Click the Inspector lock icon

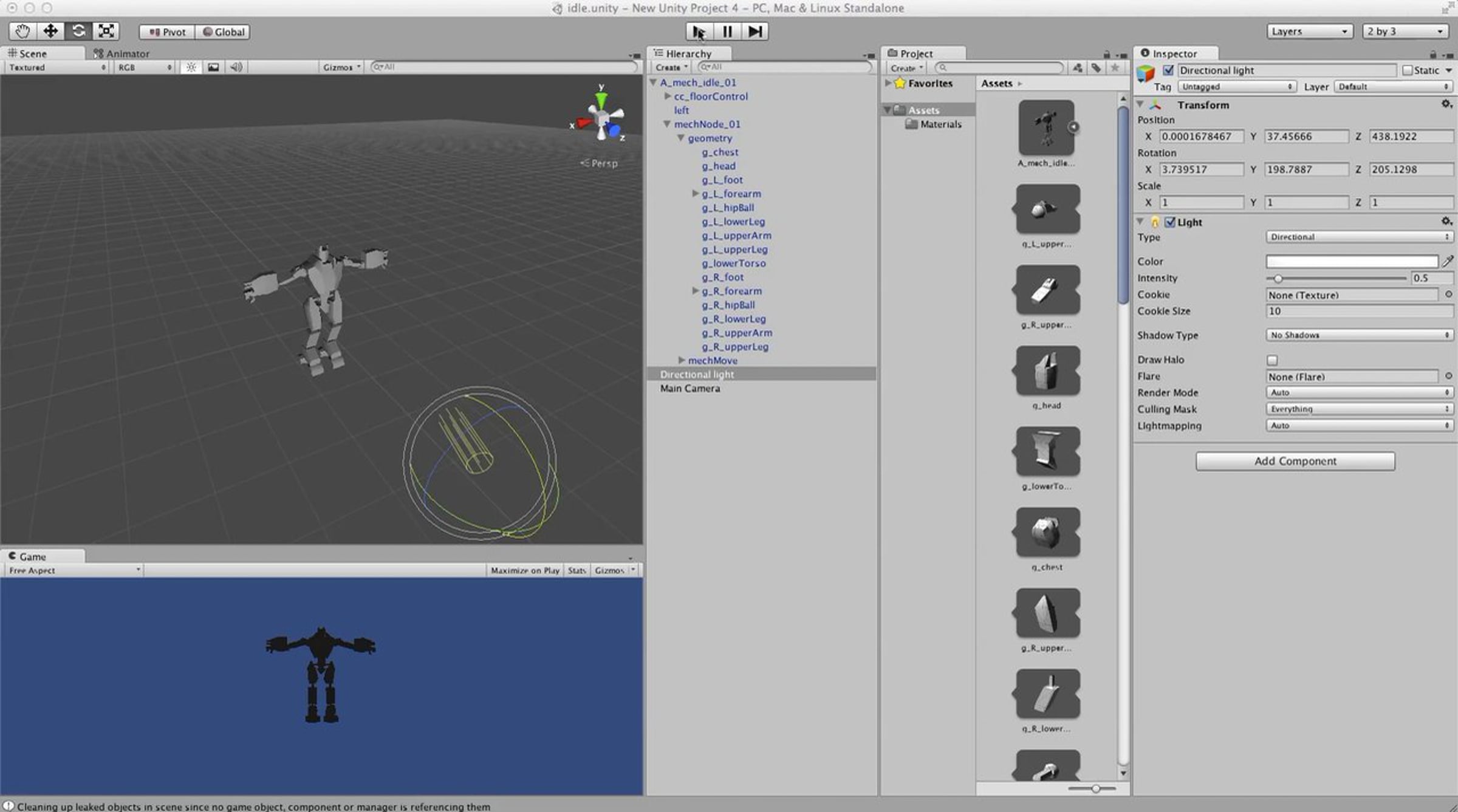pyautogui.click(x=1433, y=54)
